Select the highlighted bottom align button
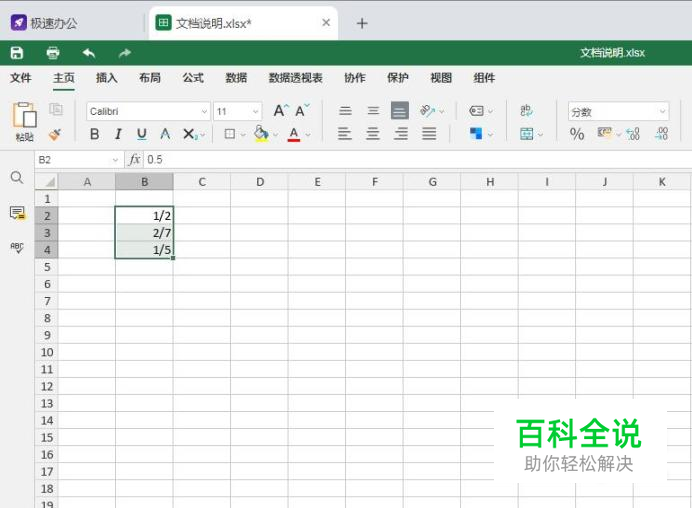 point(400,111)
